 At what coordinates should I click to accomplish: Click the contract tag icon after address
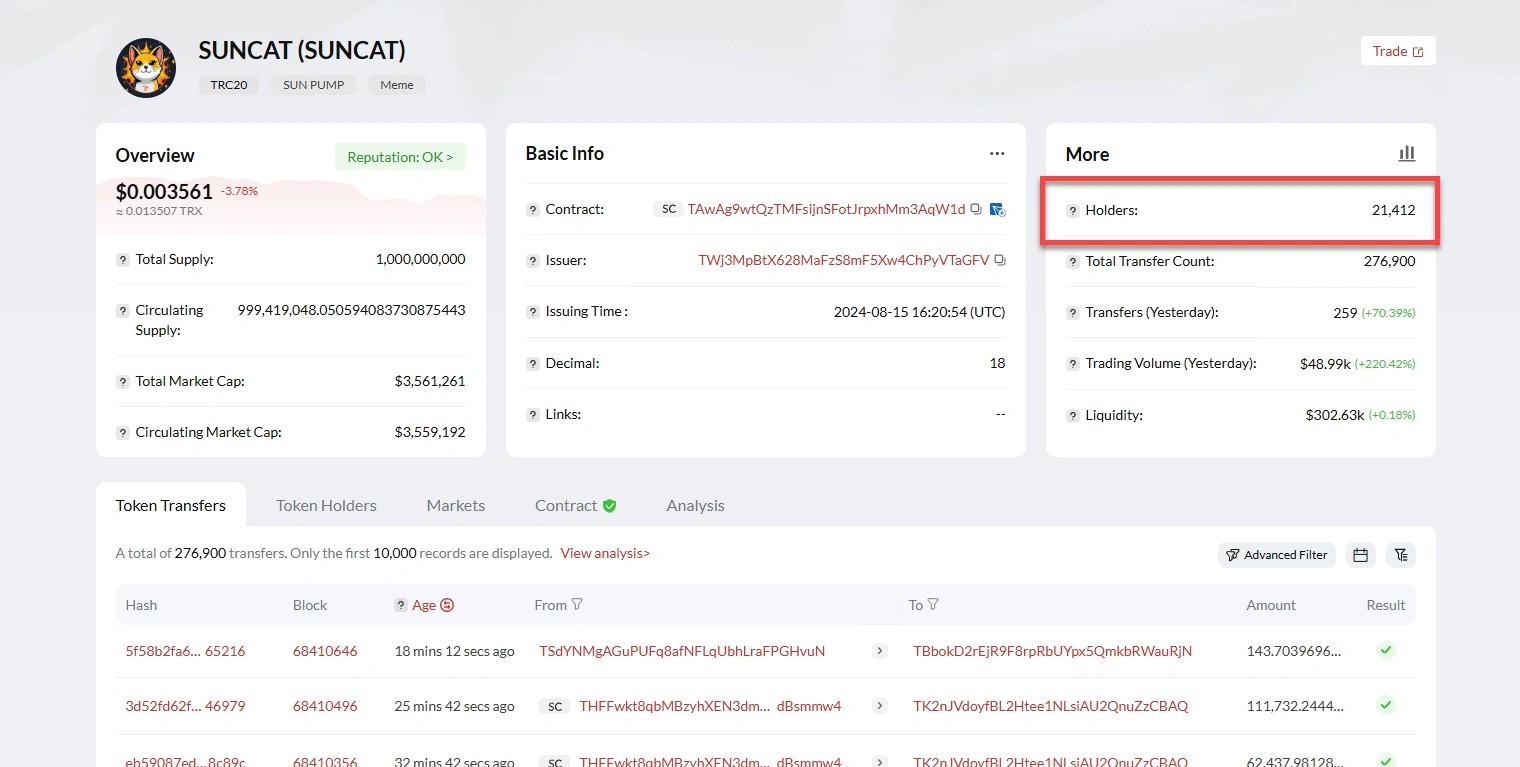(x=996, y=209)
